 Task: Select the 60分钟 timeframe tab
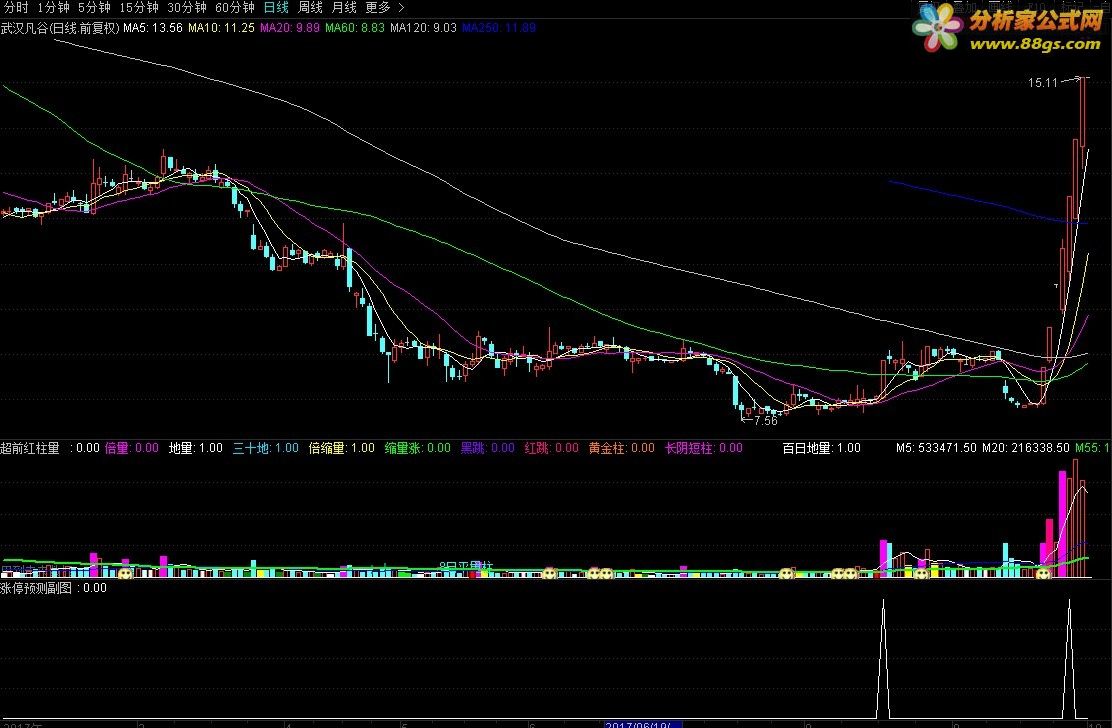point(235,8)
